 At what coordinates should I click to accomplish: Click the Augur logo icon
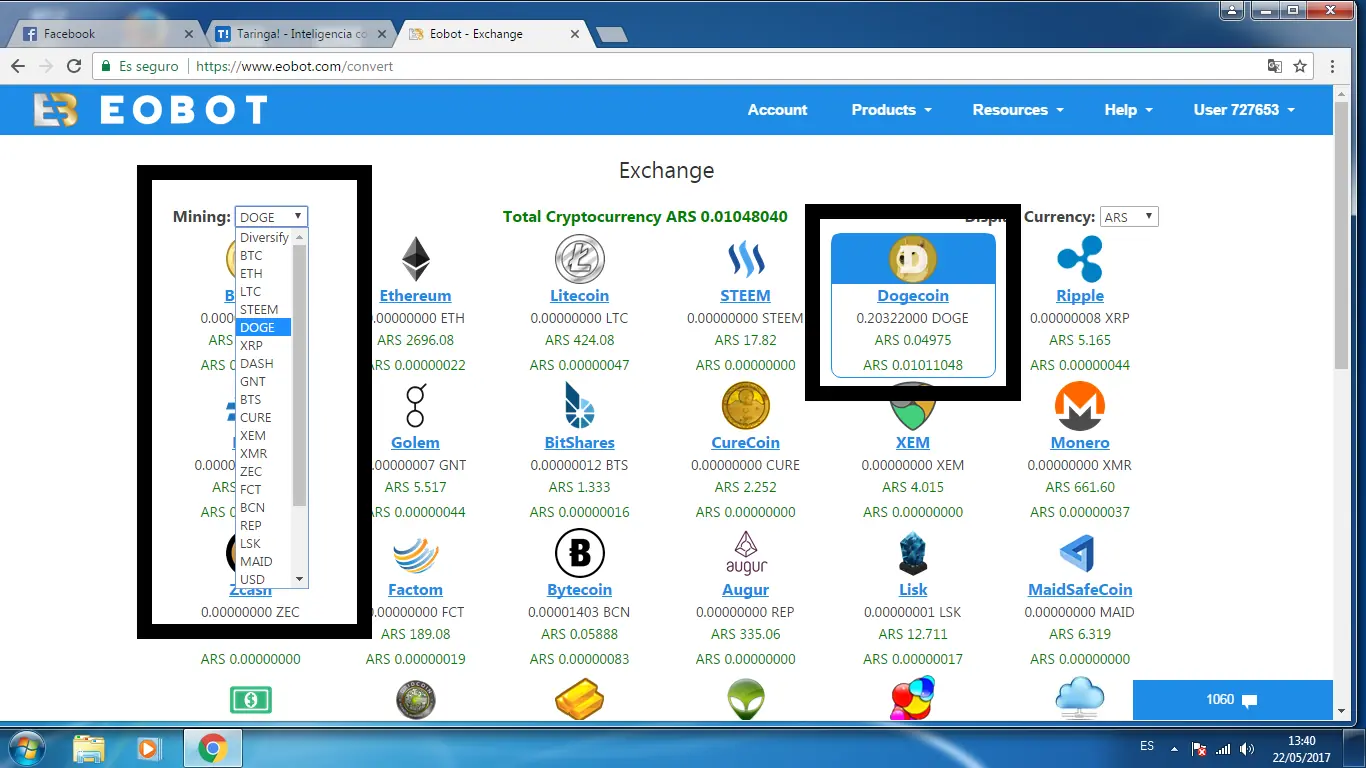pyautogui.click(x=746, y=553)
